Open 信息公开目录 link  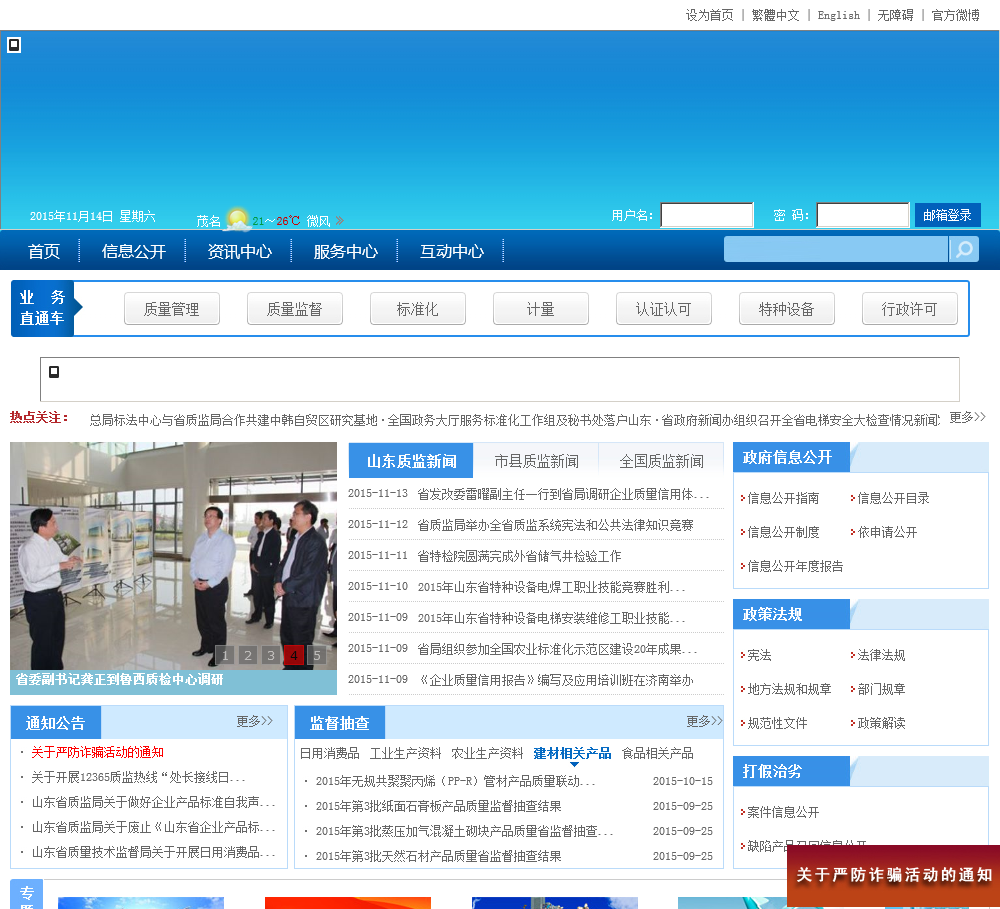(x=893, y=498)
